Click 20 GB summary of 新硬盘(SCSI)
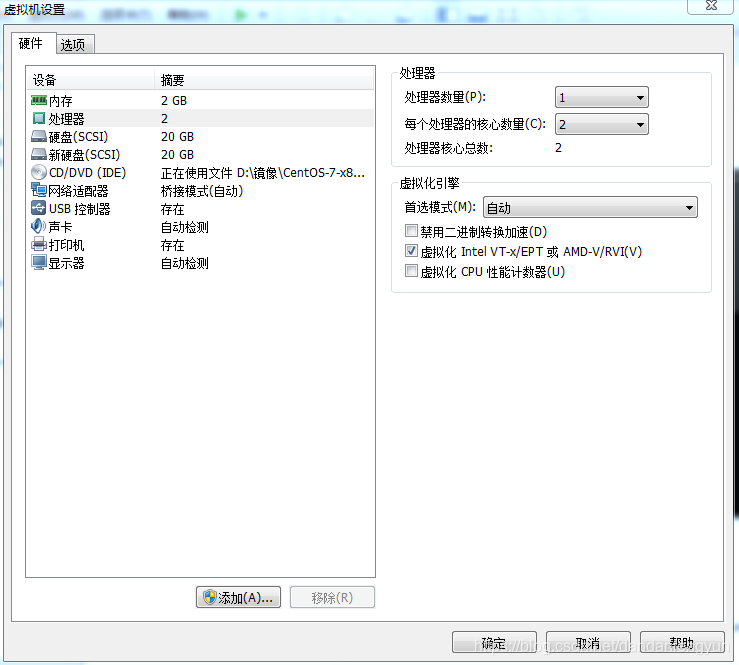Image resolution: width=739 pixels, height=665 pixels. pos(177,155)
